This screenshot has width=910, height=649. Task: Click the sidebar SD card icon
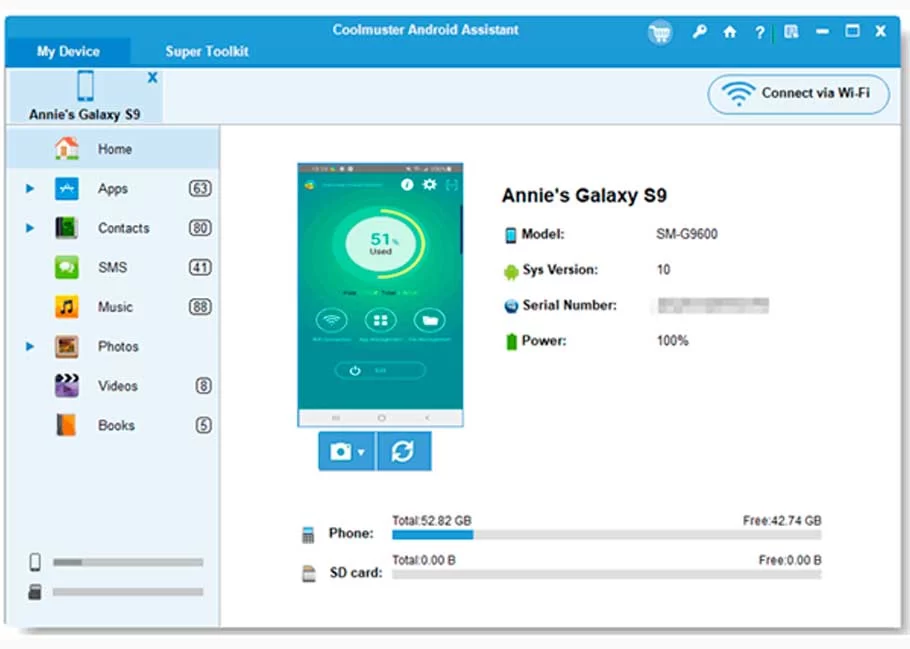pos(35,592)
